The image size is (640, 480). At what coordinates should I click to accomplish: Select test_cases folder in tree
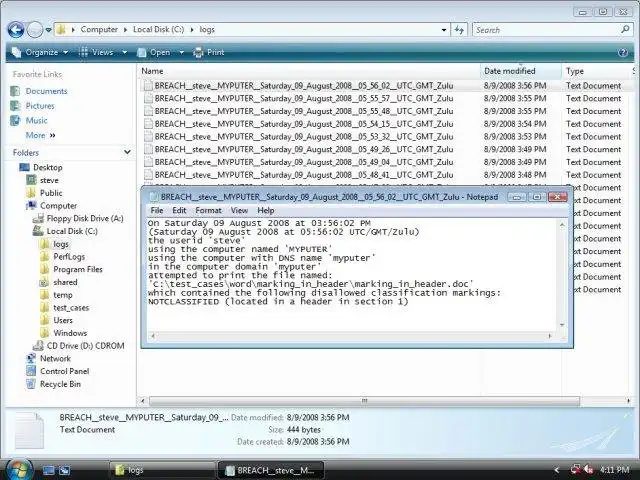click(x=71, y=308)
